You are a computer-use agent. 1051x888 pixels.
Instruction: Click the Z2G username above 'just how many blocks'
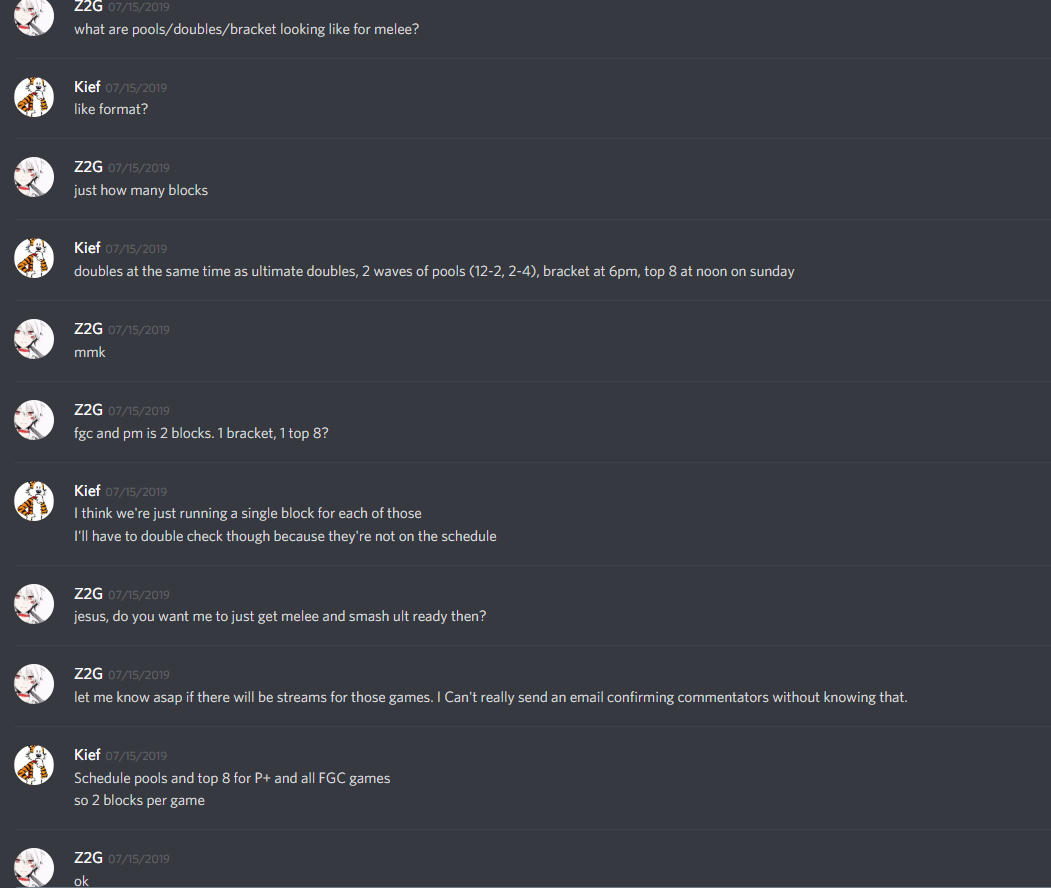click(88, 167)
